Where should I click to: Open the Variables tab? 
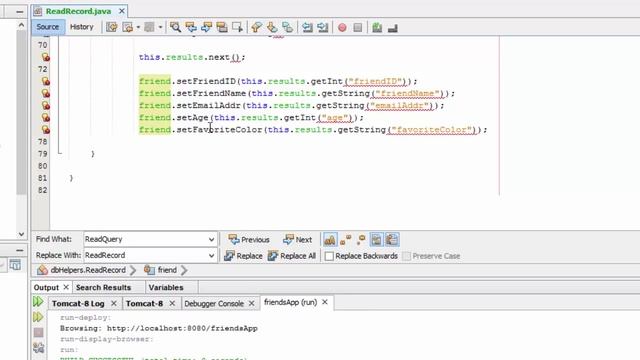166,287
